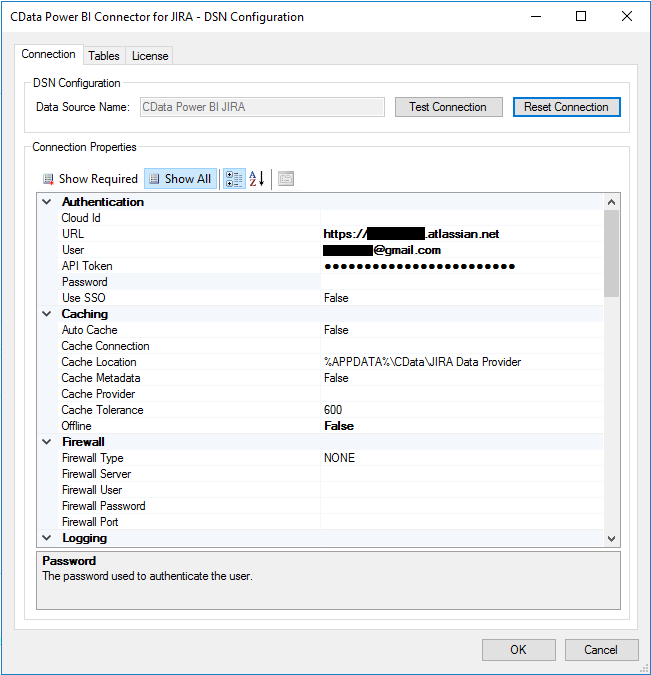Collapse the Authentication section
651x675 pixels.
tap(47, 202)
